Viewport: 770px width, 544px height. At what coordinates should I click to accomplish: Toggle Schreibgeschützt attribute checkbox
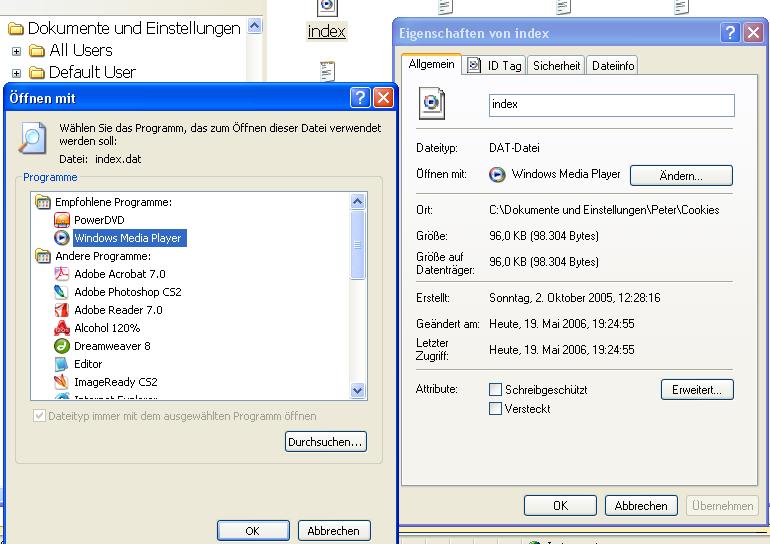tap(495, 390)
